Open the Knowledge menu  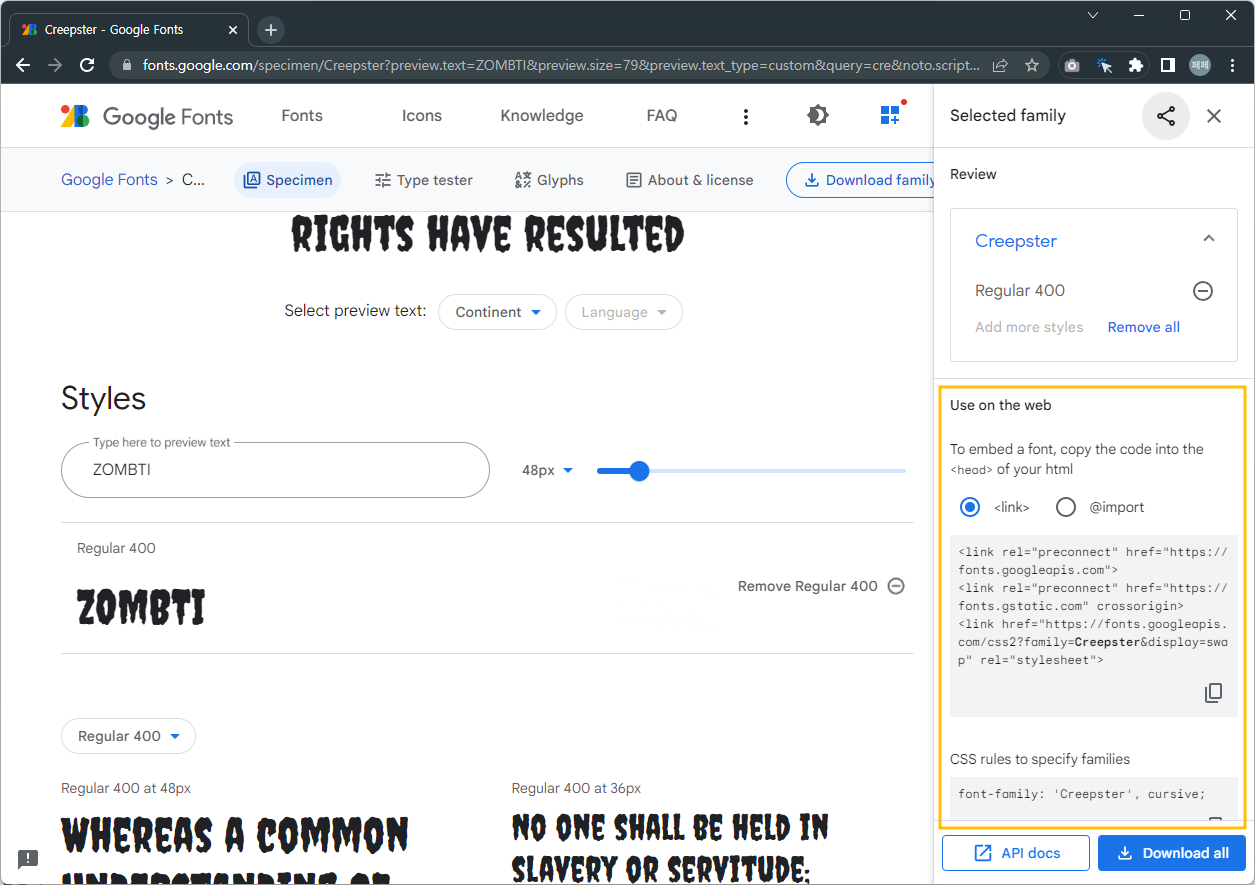pyautogui.click(x=542, y=116)
